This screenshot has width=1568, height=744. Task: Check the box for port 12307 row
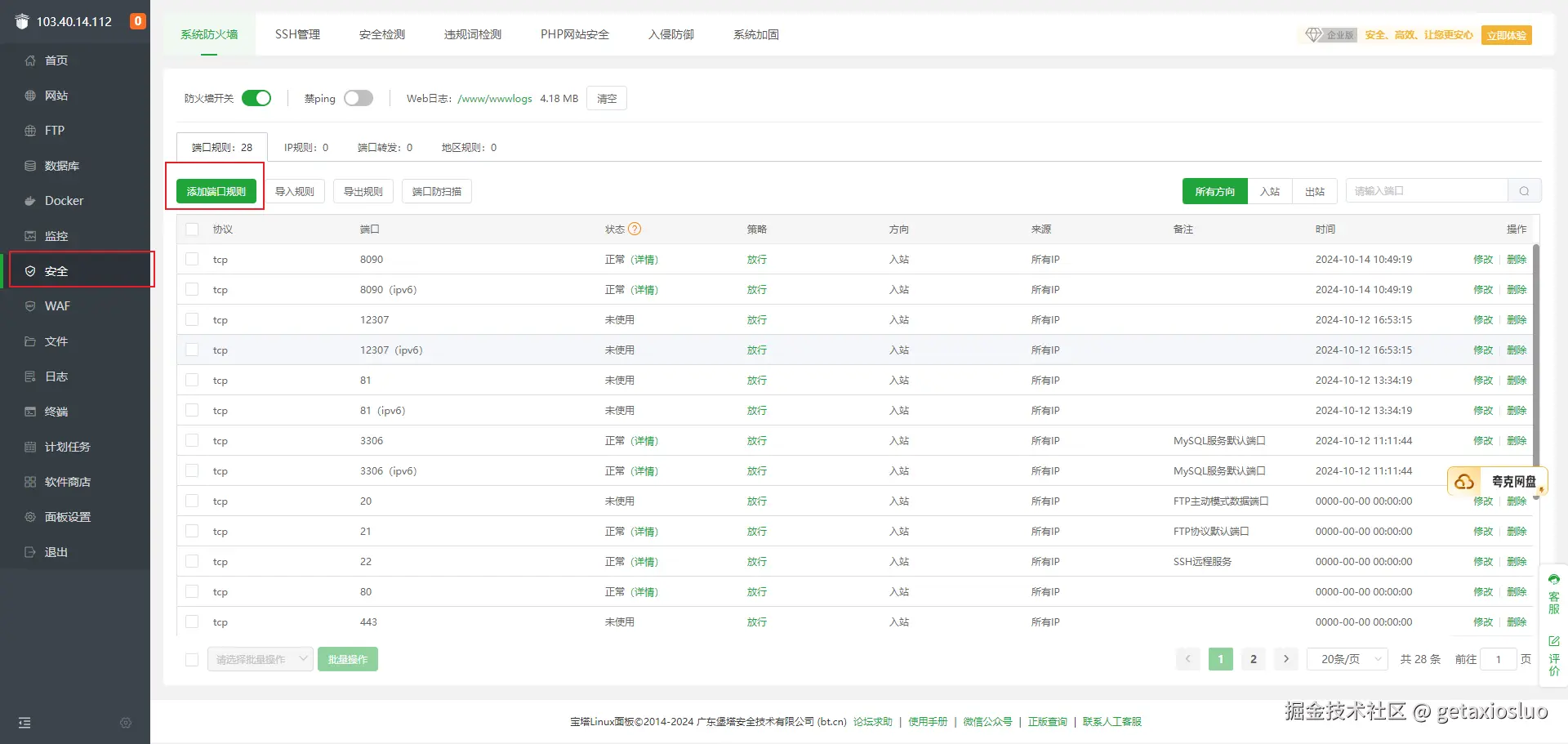(x=192, y=320)
